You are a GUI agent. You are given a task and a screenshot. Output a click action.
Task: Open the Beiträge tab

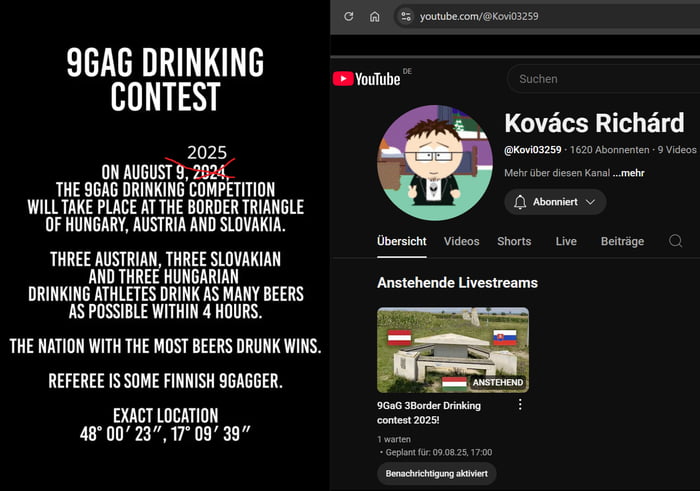coord(622,241)
